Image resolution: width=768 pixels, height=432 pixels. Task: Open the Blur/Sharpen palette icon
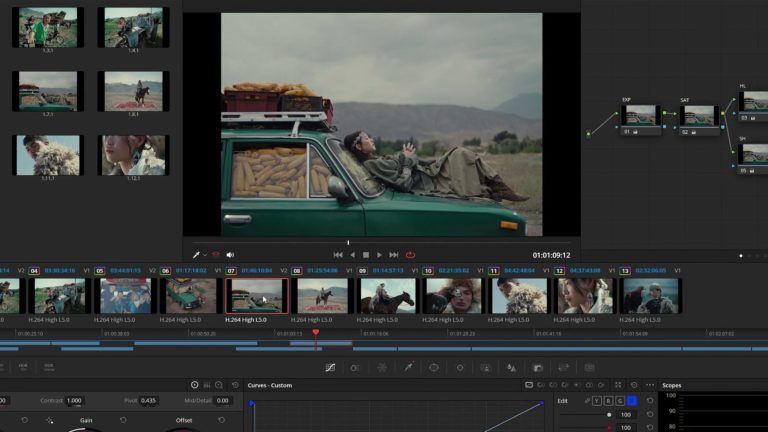(511, 367)
